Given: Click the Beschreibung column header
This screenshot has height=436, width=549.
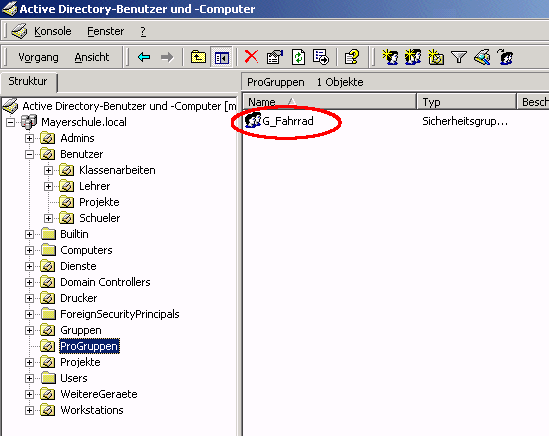Looking at the screenshot, I should point(533,102).
